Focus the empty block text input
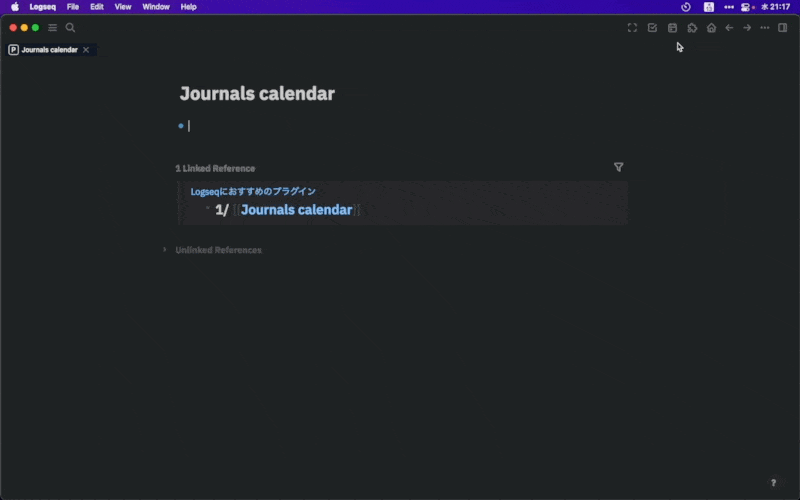 pos(408,126)
